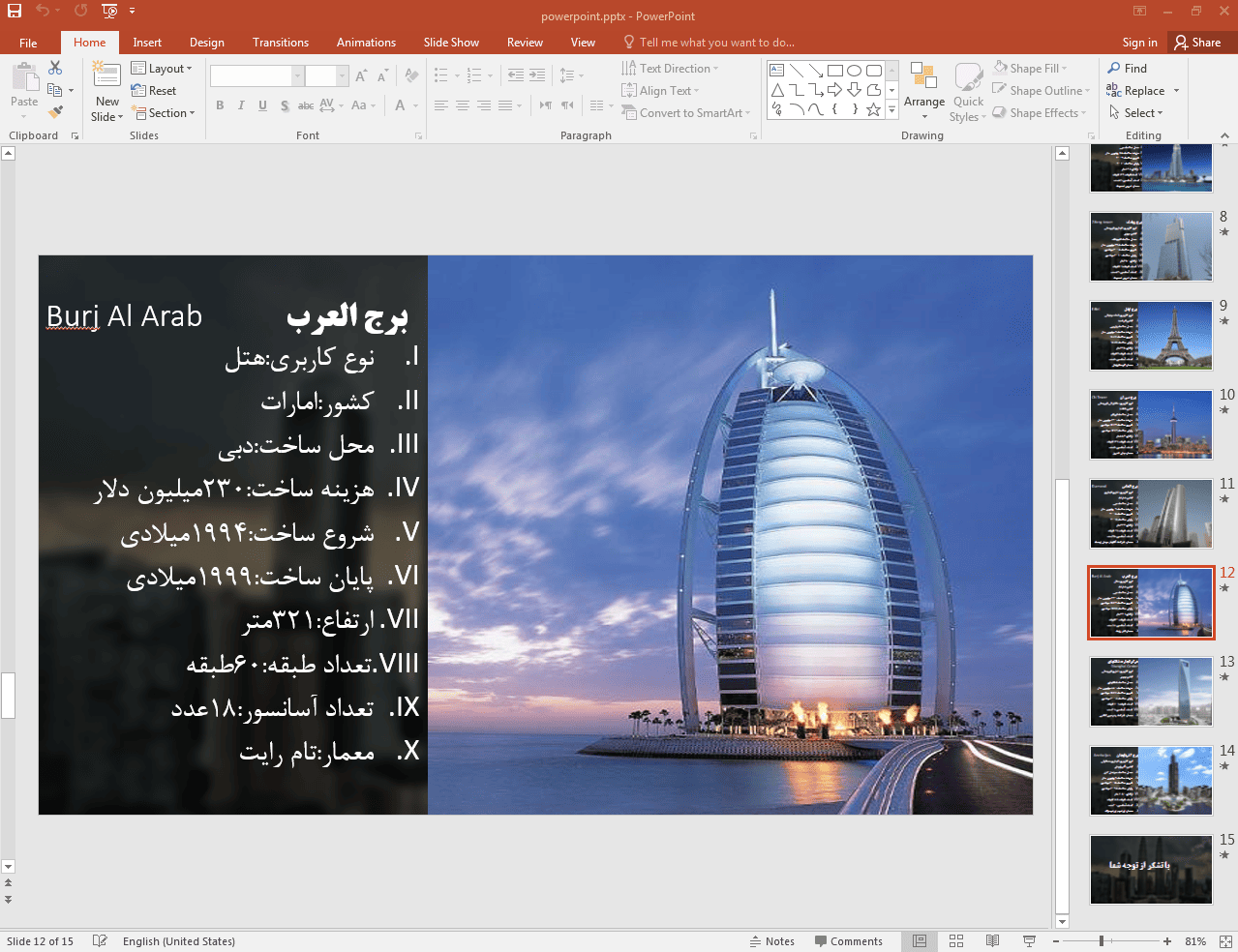This screenshot has width=1238, height=952.
Task: Apply character spacing option
Action: click(x=329, y=105)
